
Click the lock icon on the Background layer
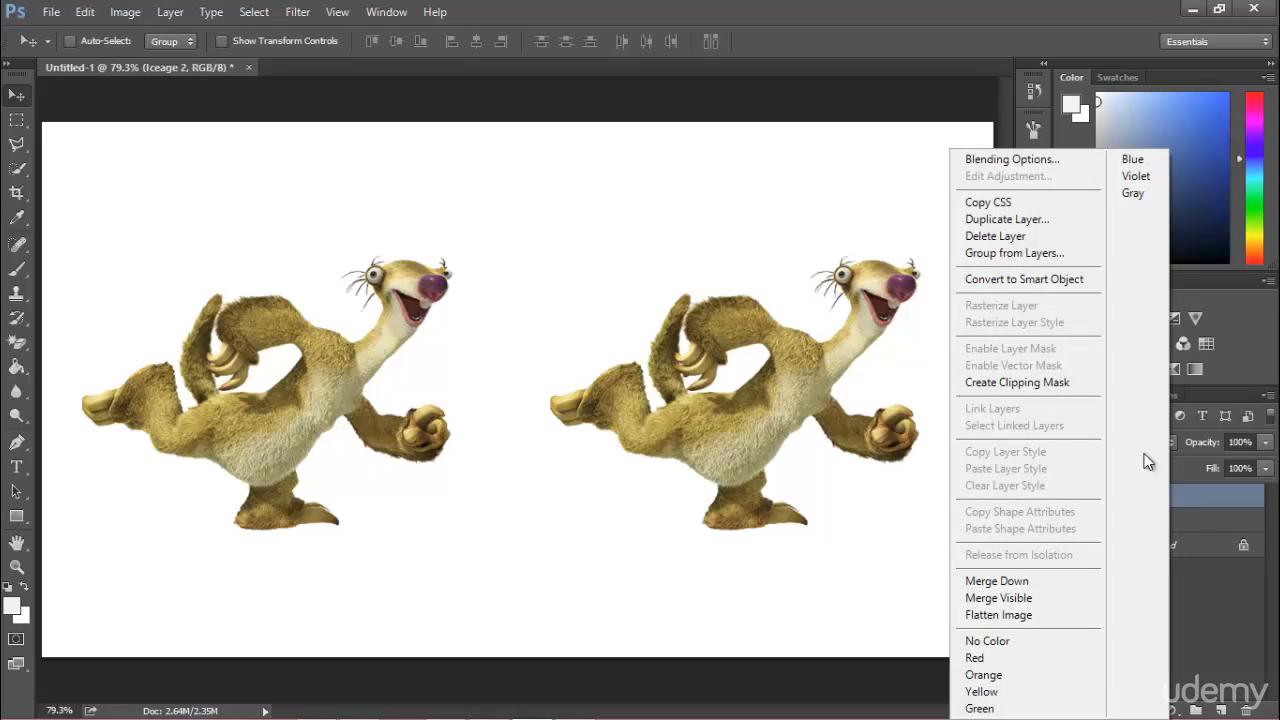tap(1244, 545)
